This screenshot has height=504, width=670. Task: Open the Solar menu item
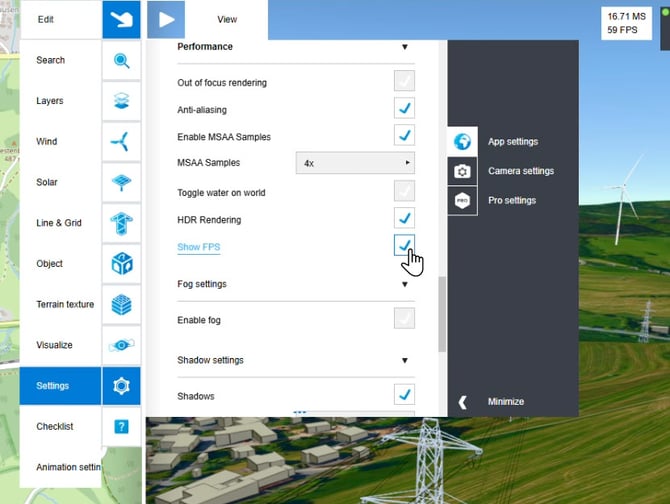(47, 182)
